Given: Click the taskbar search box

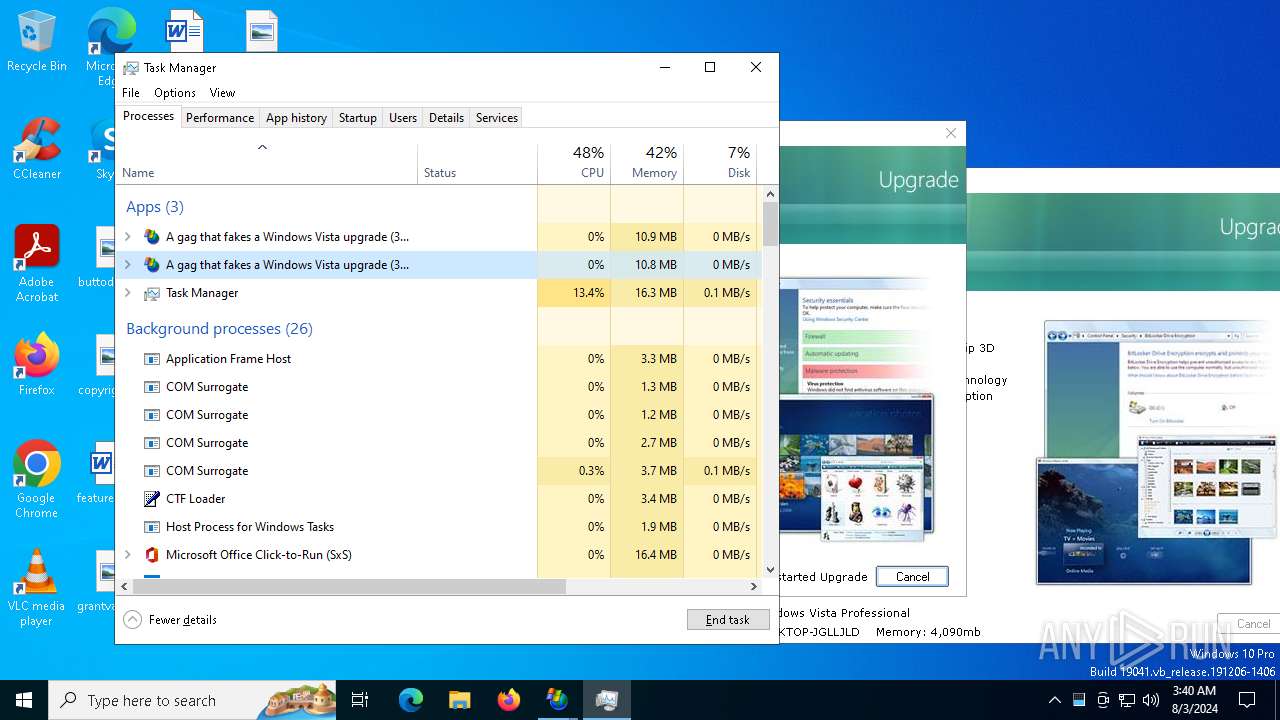Looking at the screenshot, I should [x=192, y=700].
